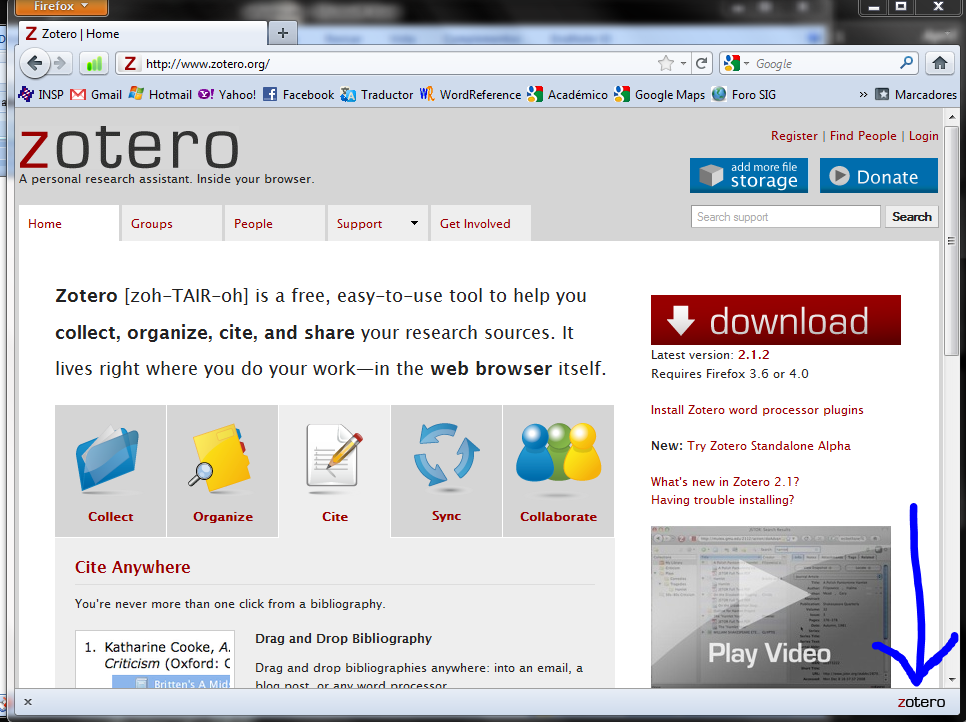
Task: Click the magnifier in Google search box
Action: [906, 63]
